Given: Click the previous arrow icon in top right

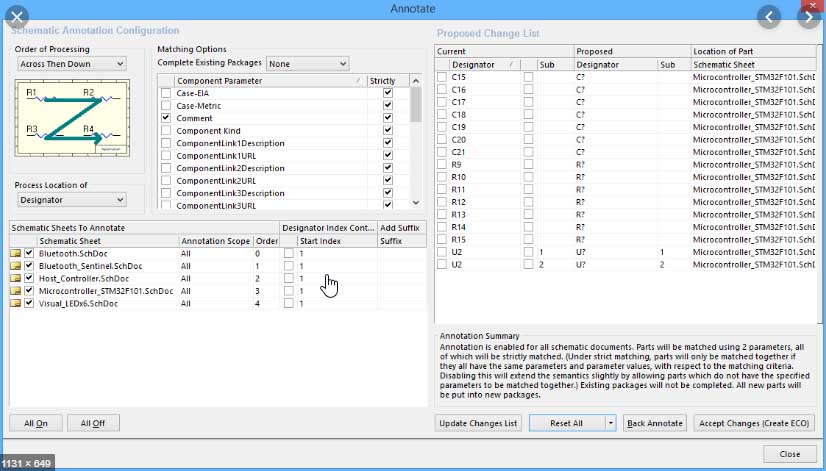Looking at the screenshot, I should [x=768, y=17].
